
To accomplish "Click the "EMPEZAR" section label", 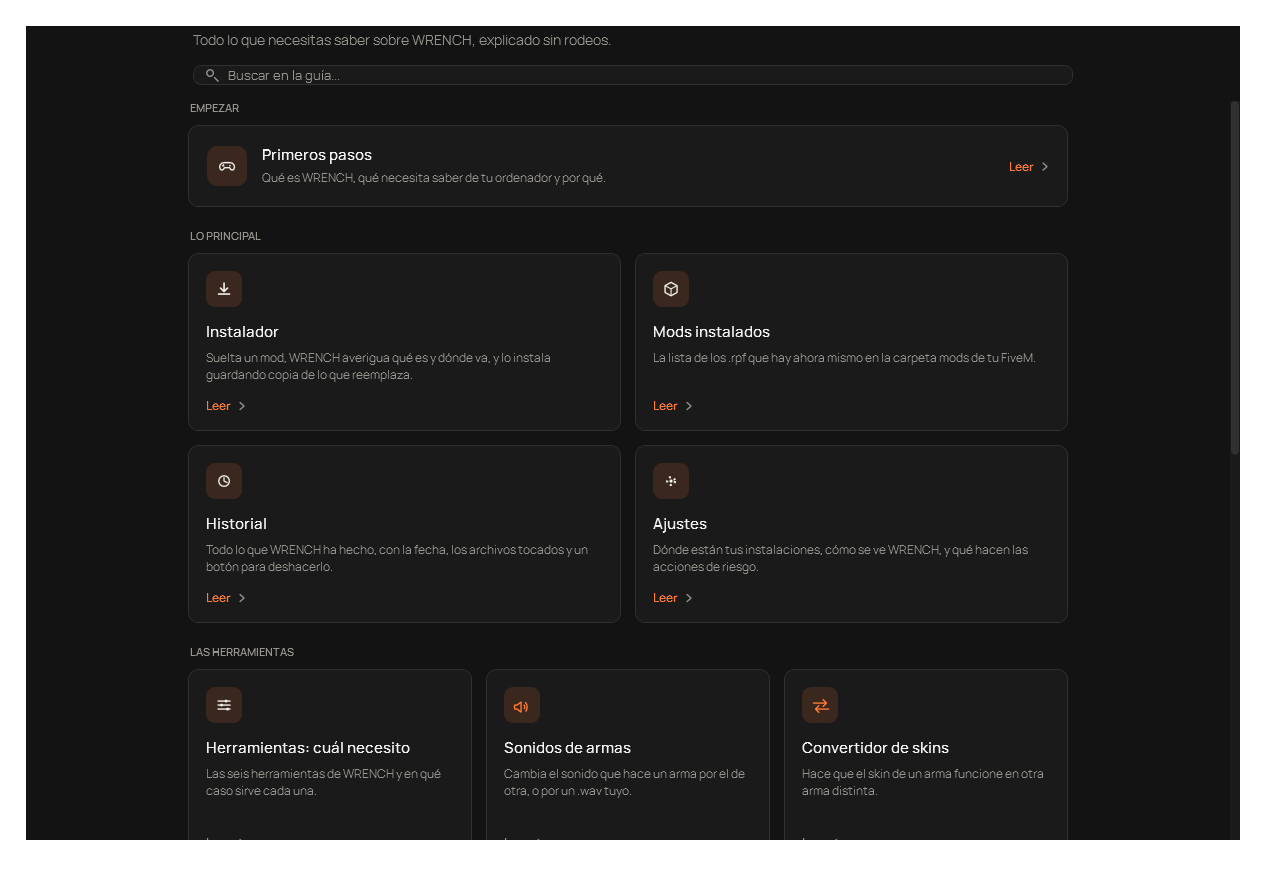I will [214, 108].
